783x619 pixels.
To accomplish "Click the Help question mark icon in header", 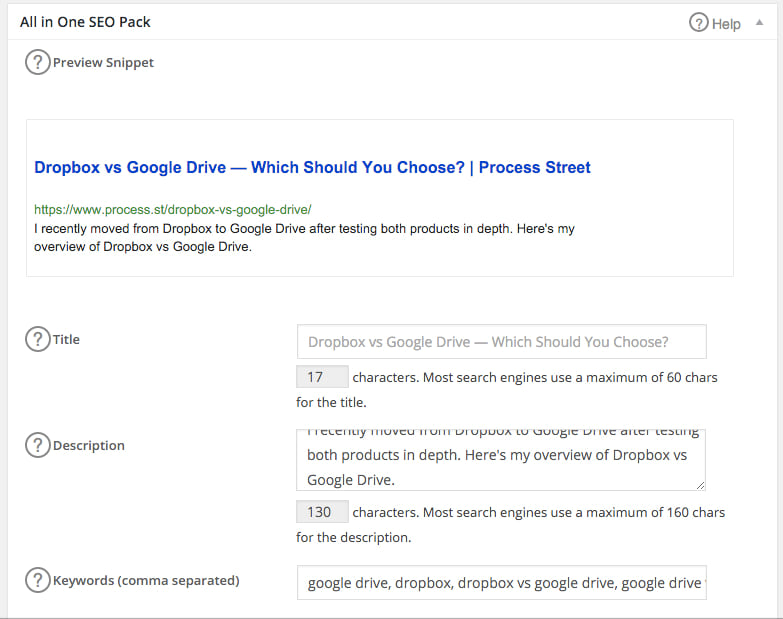I will [699, 22].
